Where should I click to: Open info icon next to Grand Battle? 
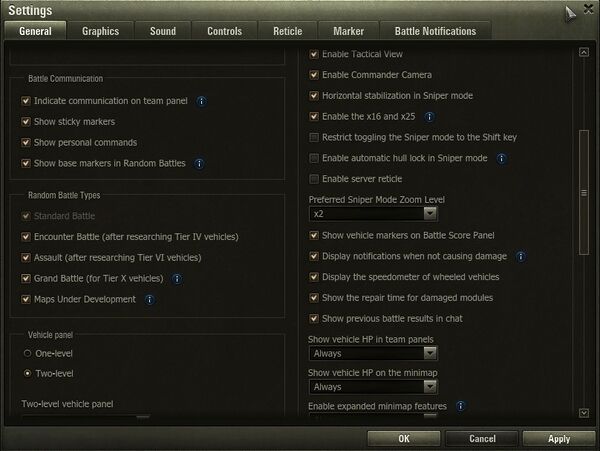pyautogui.click(x=177, y=279)
